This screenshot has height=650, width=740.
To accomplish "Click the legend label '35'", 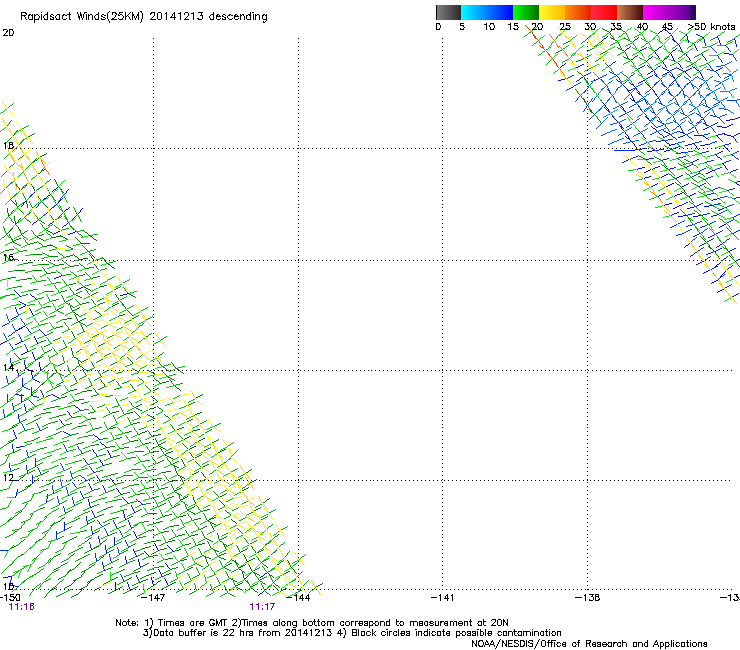I will point(615,27).
